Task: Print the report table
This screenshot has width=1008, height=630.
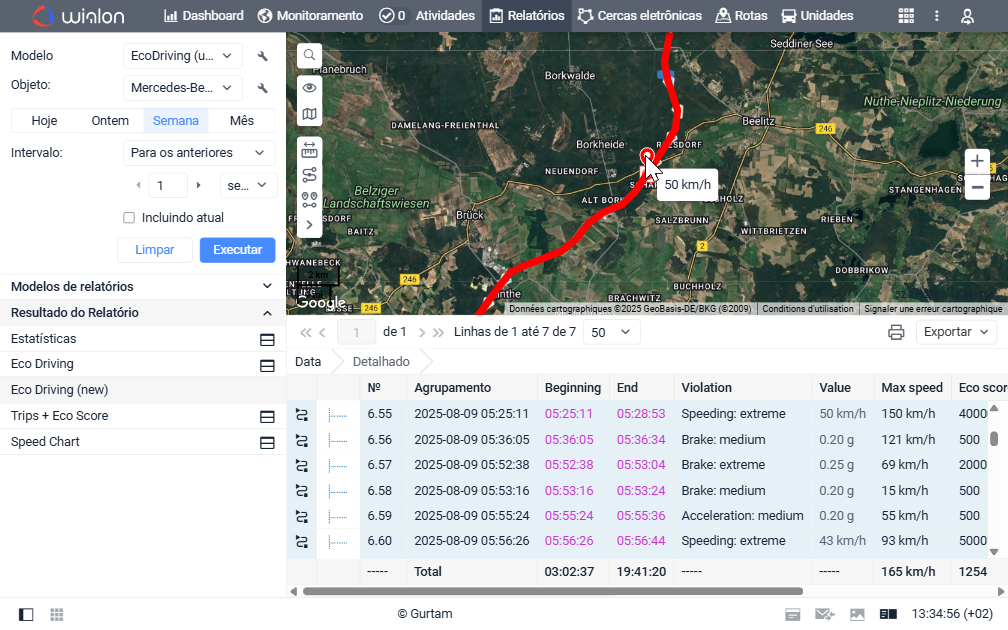Action: click(896, 332)
